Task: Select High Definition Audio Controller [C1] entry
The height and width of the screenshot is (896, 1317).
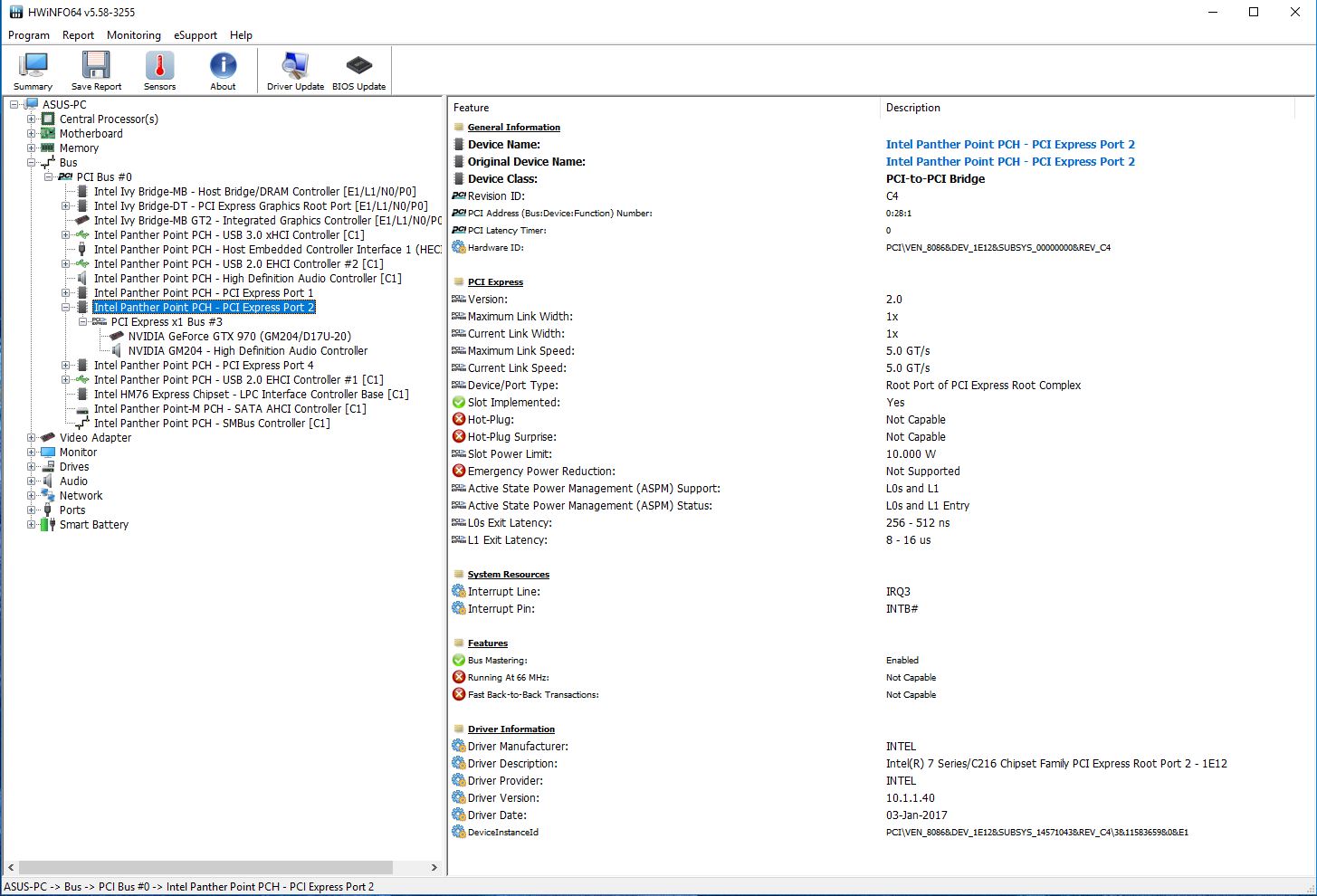Action: pyautogui.click(x=248, y=278)
